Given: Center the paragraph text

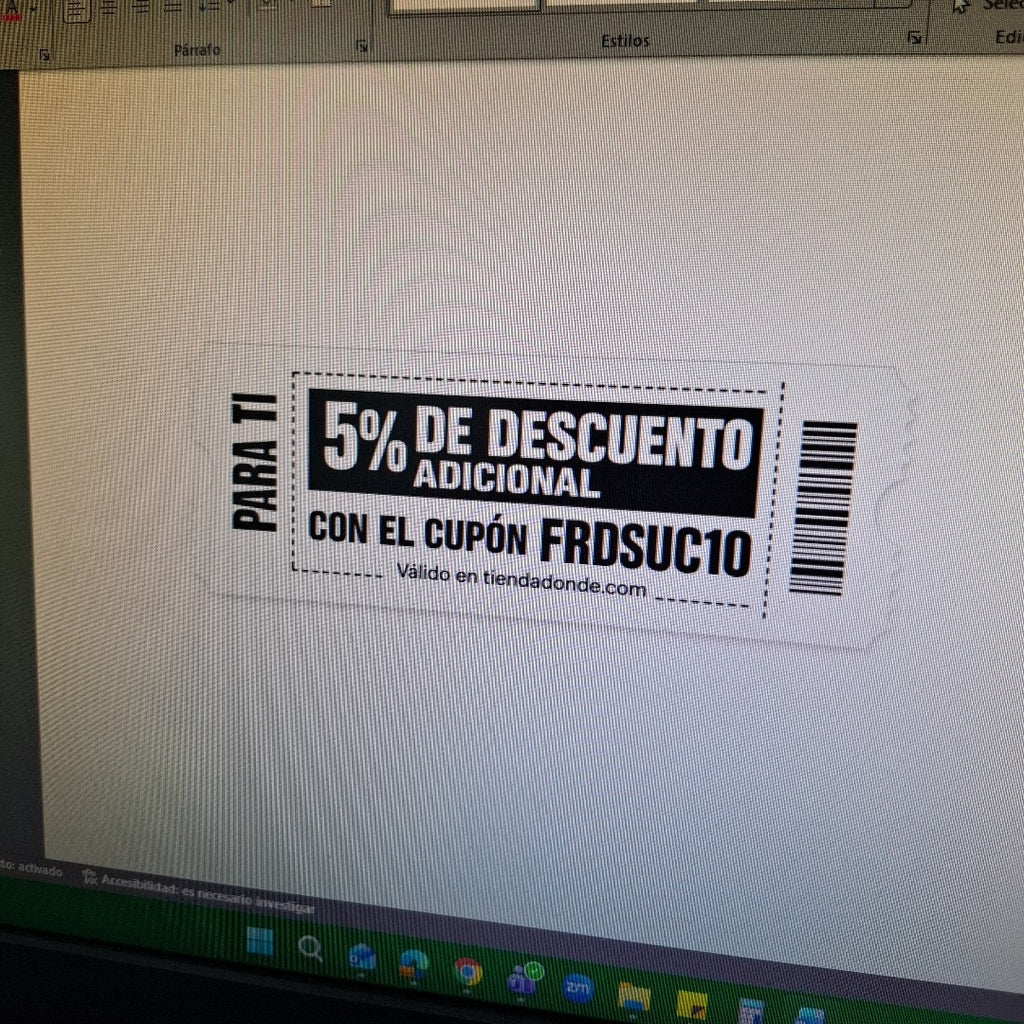Looking at the screenshot, I should (x=108, y=7).
